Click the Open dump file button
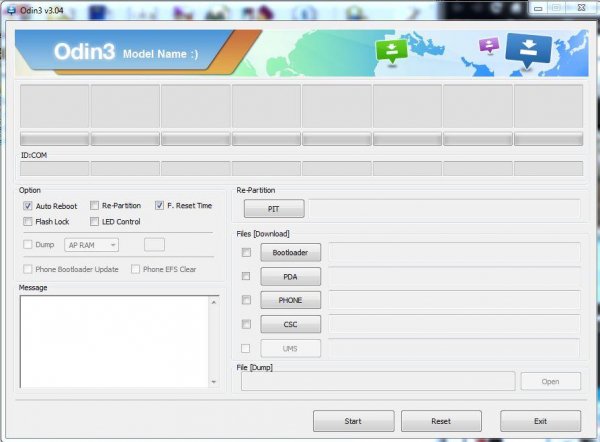 tap(551, 381)
